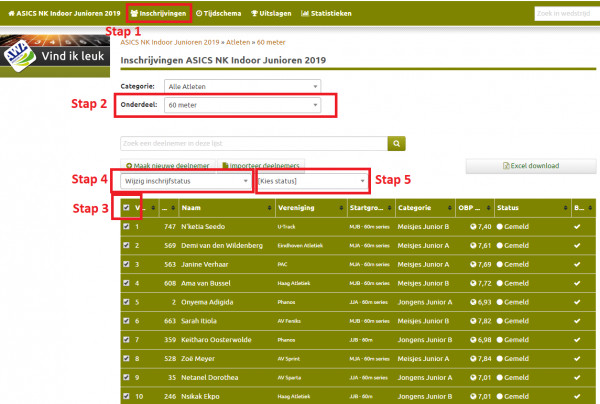Click 'Importeer deelnemers' button
Image resolution: width=600 pixels, height=404 pixels.
[261, 165]
